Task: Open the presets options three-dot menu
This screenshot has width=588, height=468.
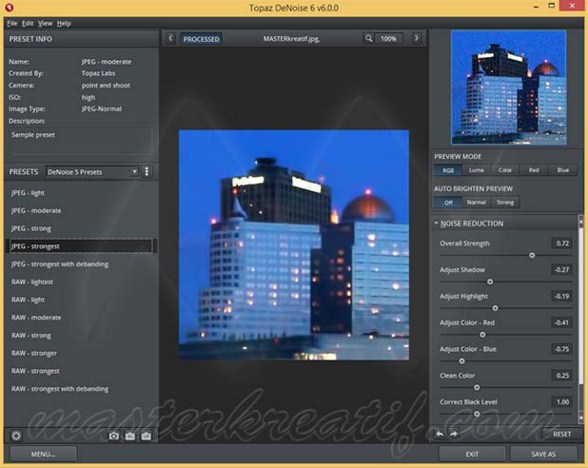Action: [147, 171]
